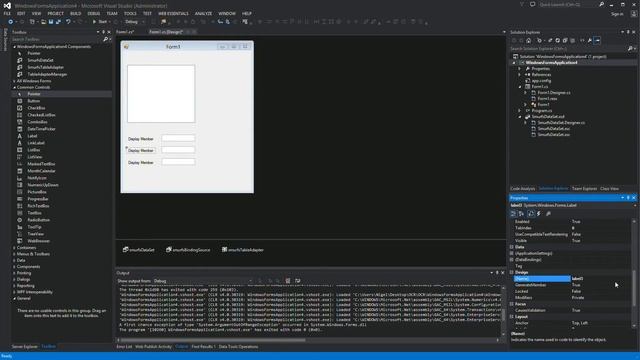Screen dimensions: 640x360
Task: Expand the All Windows Forms toolbox group
Action: coord(14,81)
